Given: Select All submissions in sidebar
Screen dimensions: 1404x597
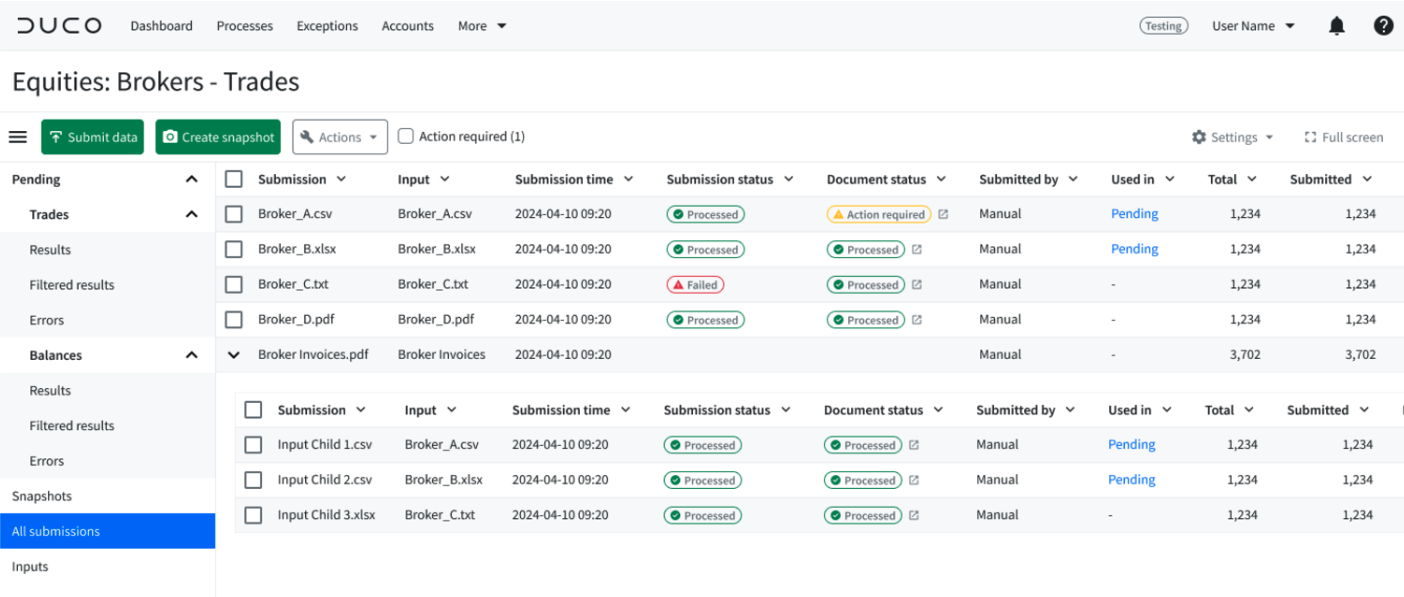Looking at the screenshot, I should [107, 531].
